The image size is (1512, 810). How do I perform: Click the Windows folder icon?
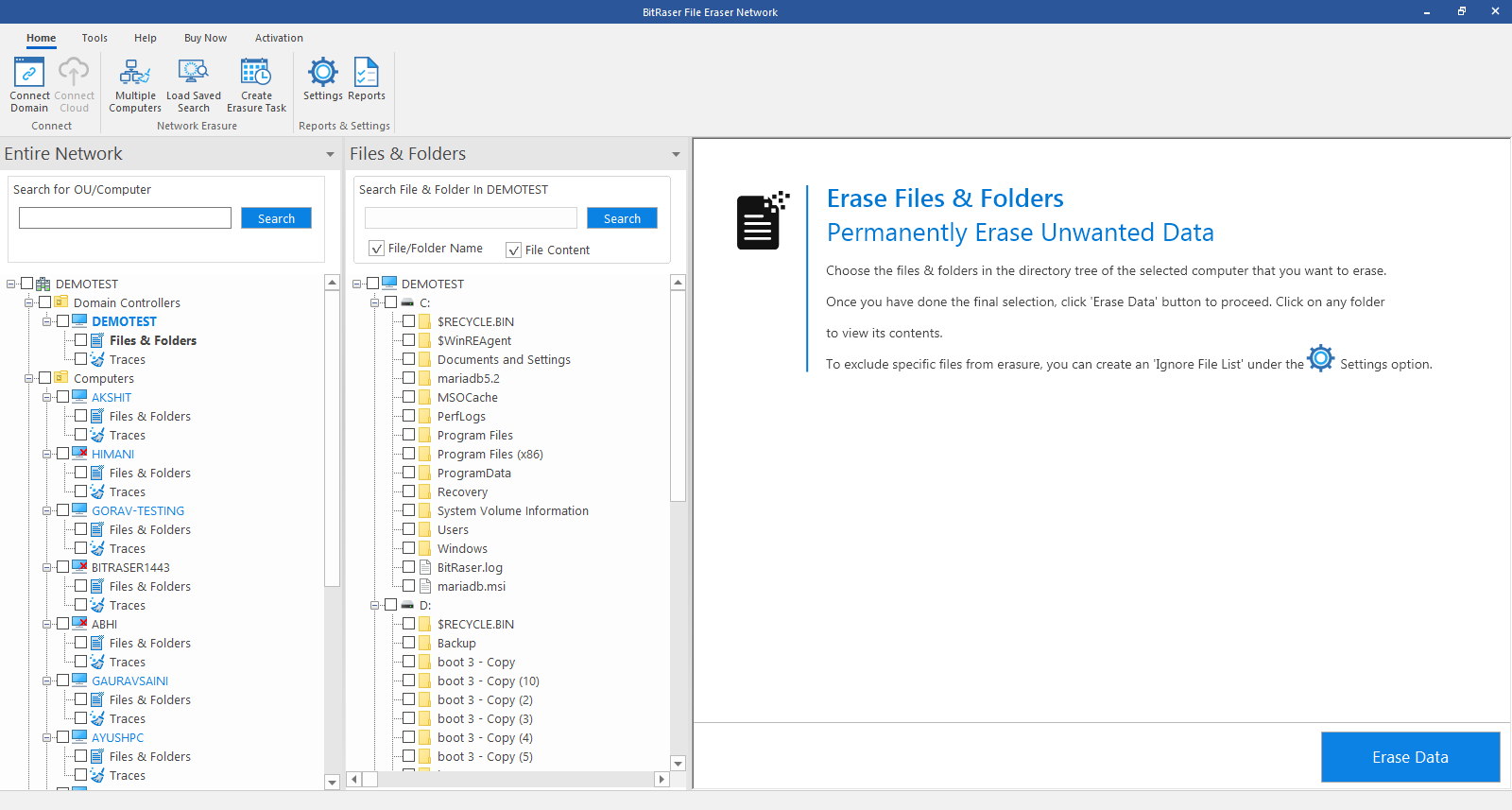pos(425,548)
